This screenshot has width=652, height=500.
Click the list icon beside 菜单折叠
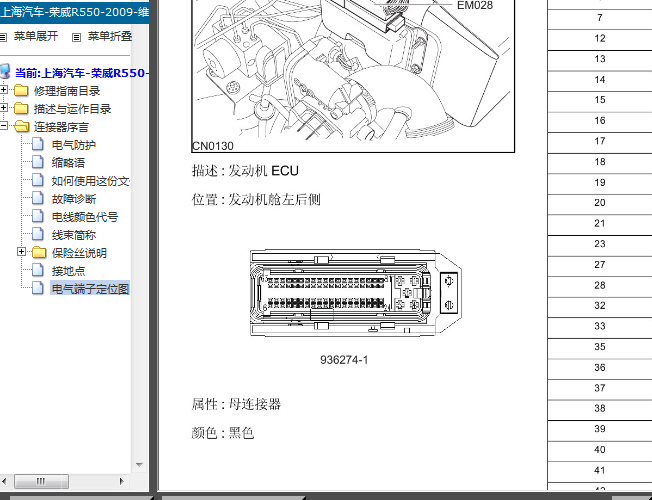point(76,37)
